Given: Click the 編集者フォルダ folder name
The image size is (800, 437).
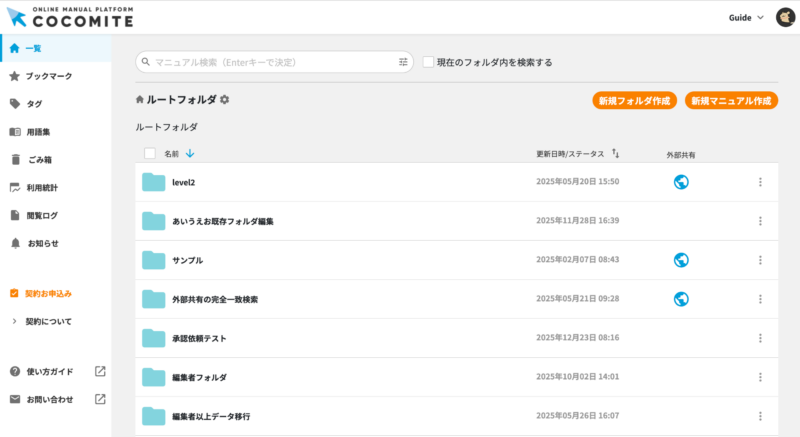Looking at the screenshot, I should (x=199, y=378).
